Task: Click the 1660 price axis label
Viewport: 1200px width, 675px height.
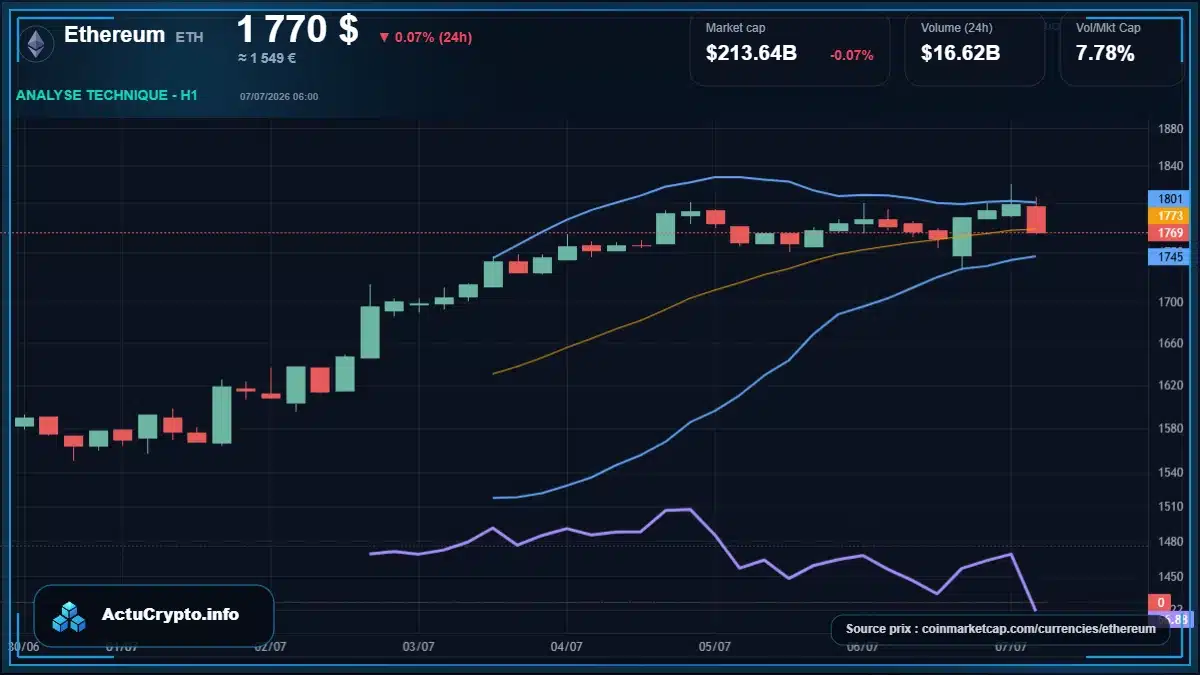Action: coord(1170,343)
